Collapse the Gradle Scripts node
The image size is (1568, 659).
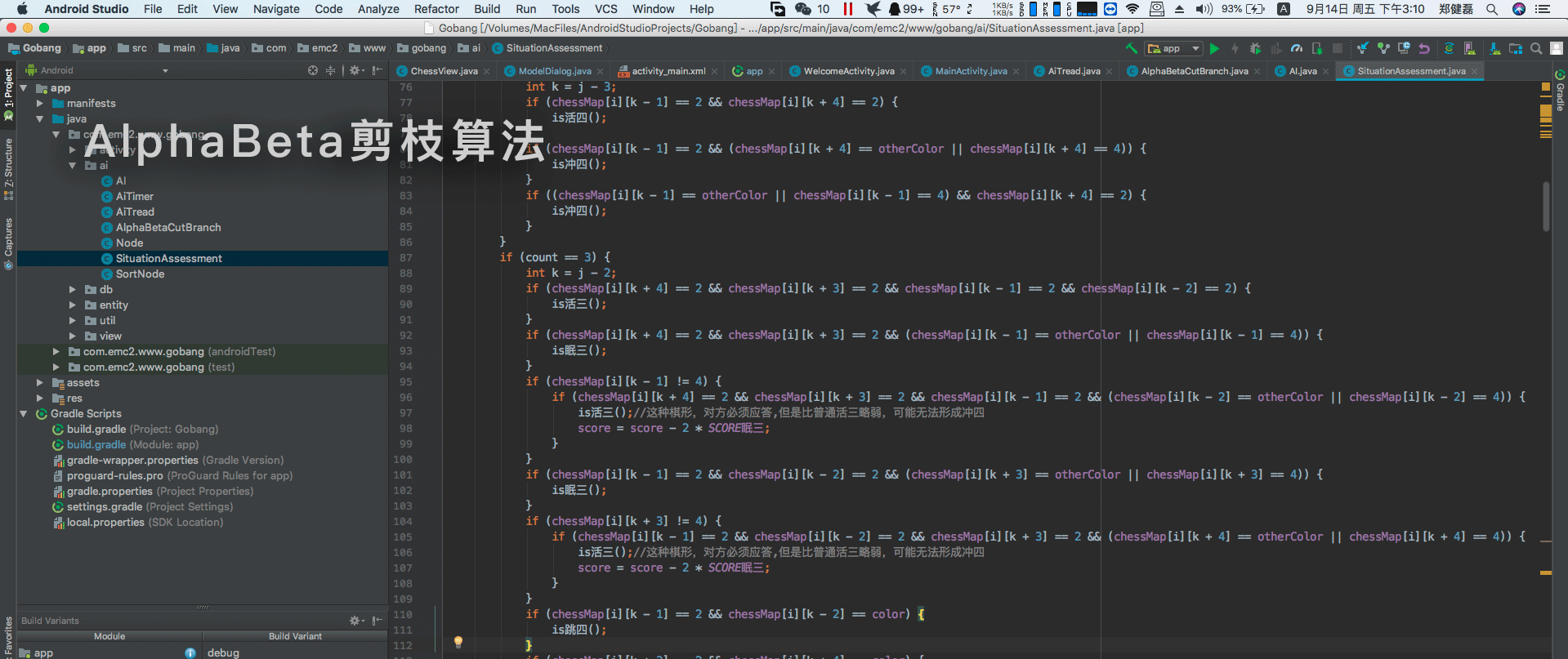click(x=24, y=413)
